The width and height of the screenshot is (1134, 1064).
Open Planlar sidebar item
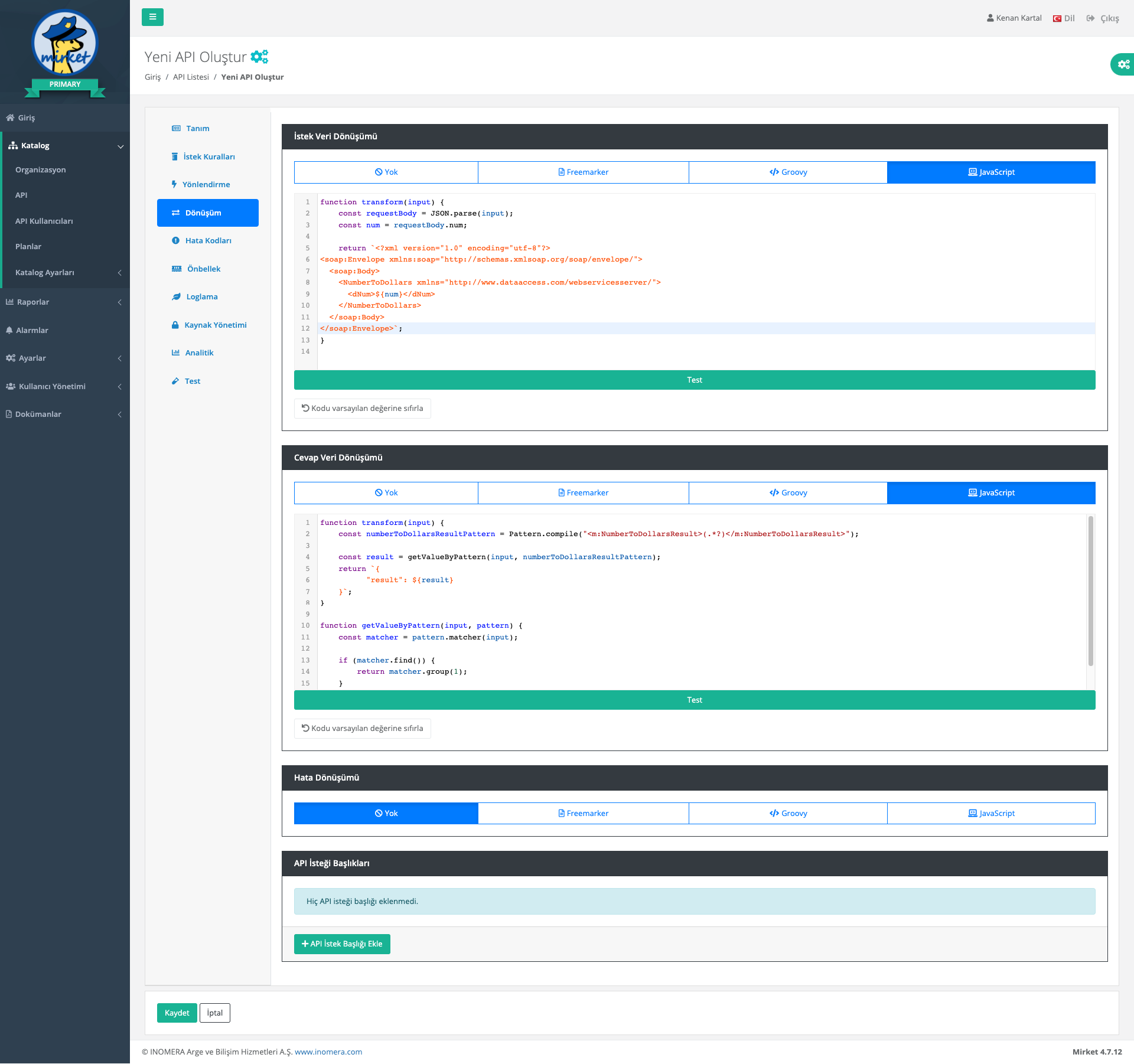[x=28, y=246]
